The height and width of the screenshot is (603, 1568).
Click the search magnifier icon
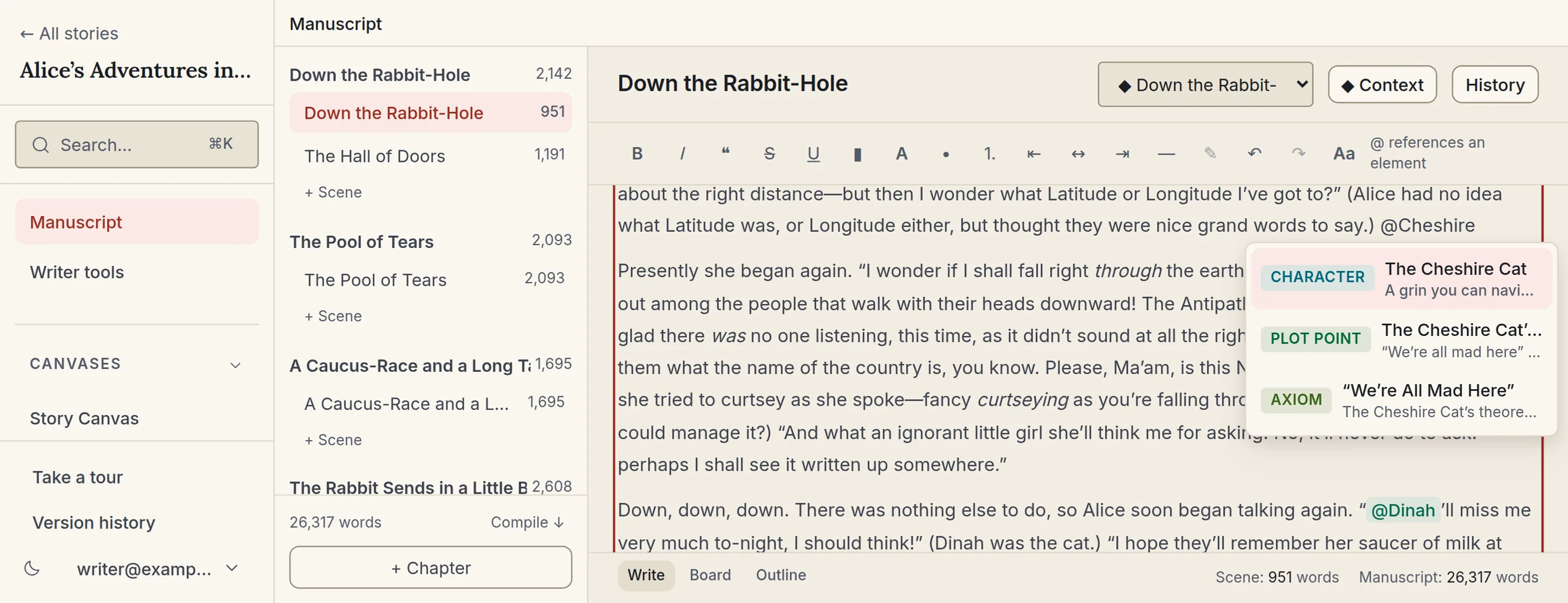click(40, 145)
